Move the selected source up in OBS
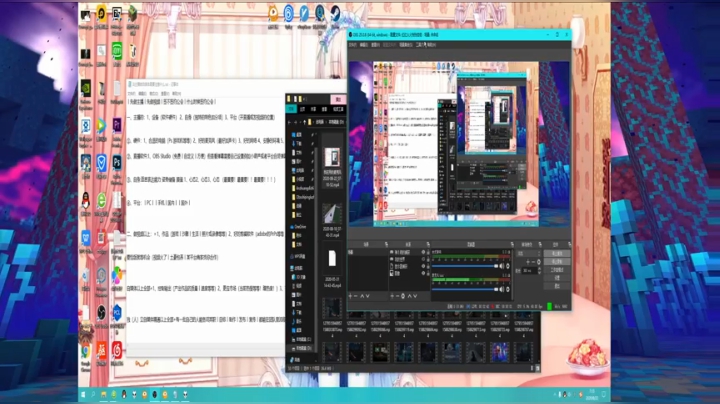Viewport: 720px width, 404px height. 410,296
